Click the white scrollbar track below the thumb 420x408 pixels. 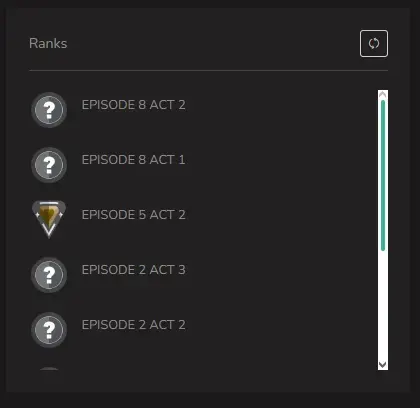(x=383, y=305)
